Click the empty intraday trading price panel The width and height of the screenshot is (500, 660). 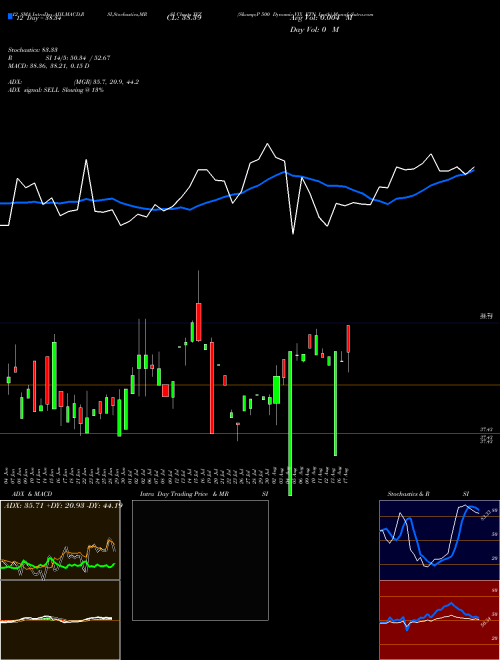[200, 560]
